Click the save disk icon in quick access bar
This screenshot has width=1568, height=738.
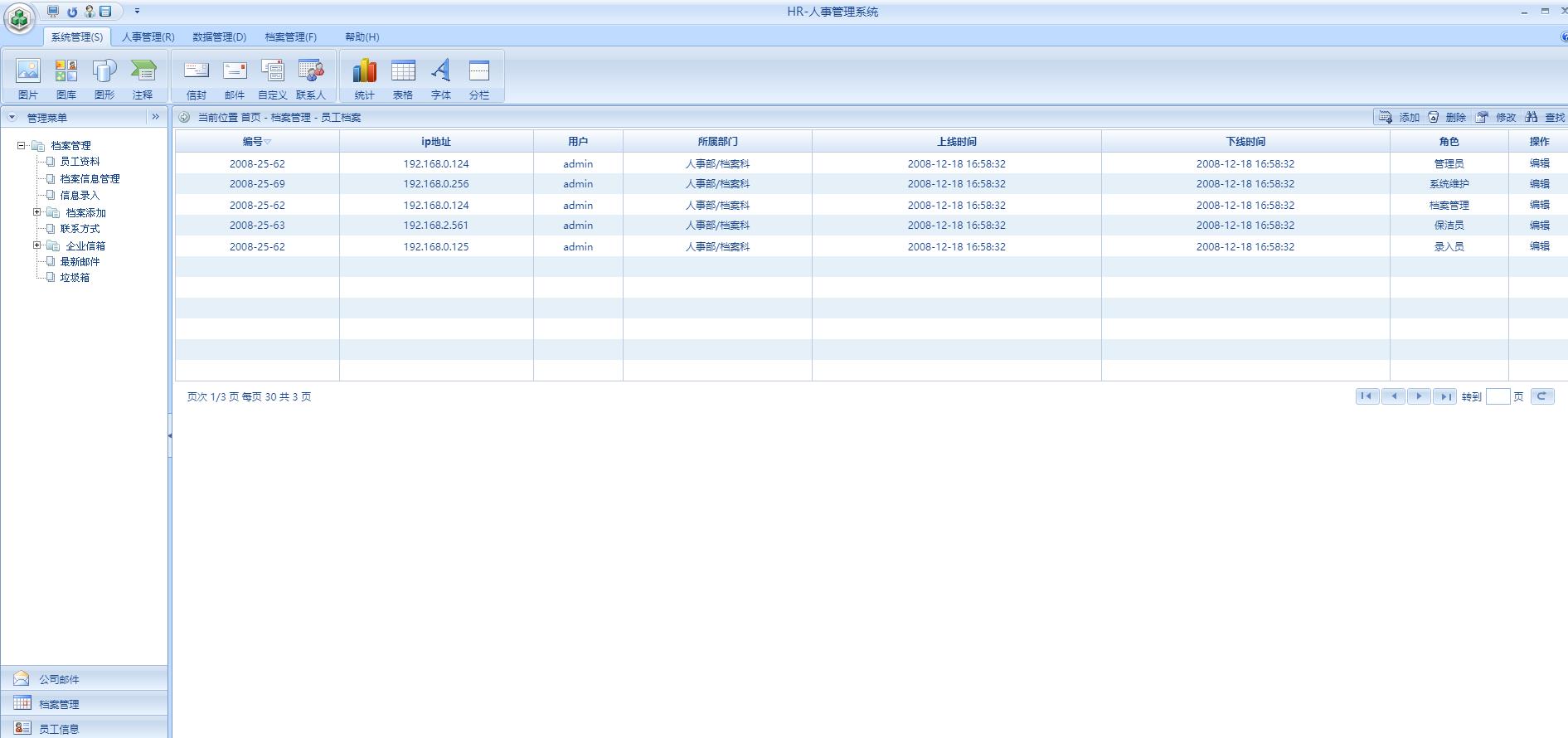[x=105, y=12]
